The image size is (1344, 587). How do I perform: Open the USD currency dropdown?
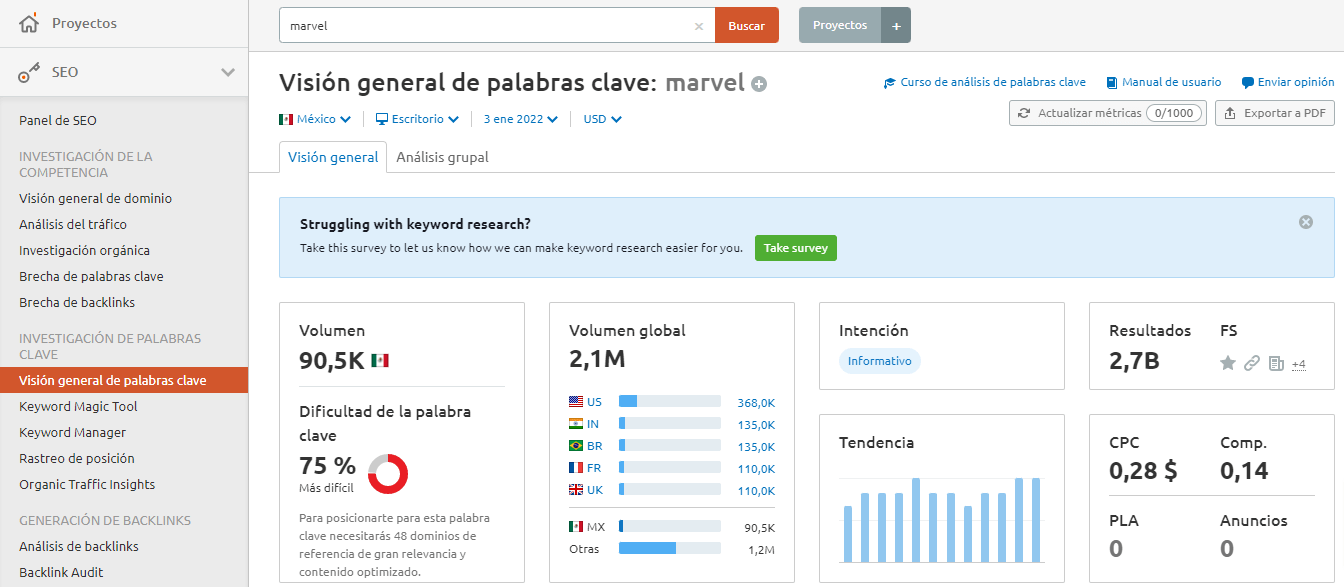(603, 119)
